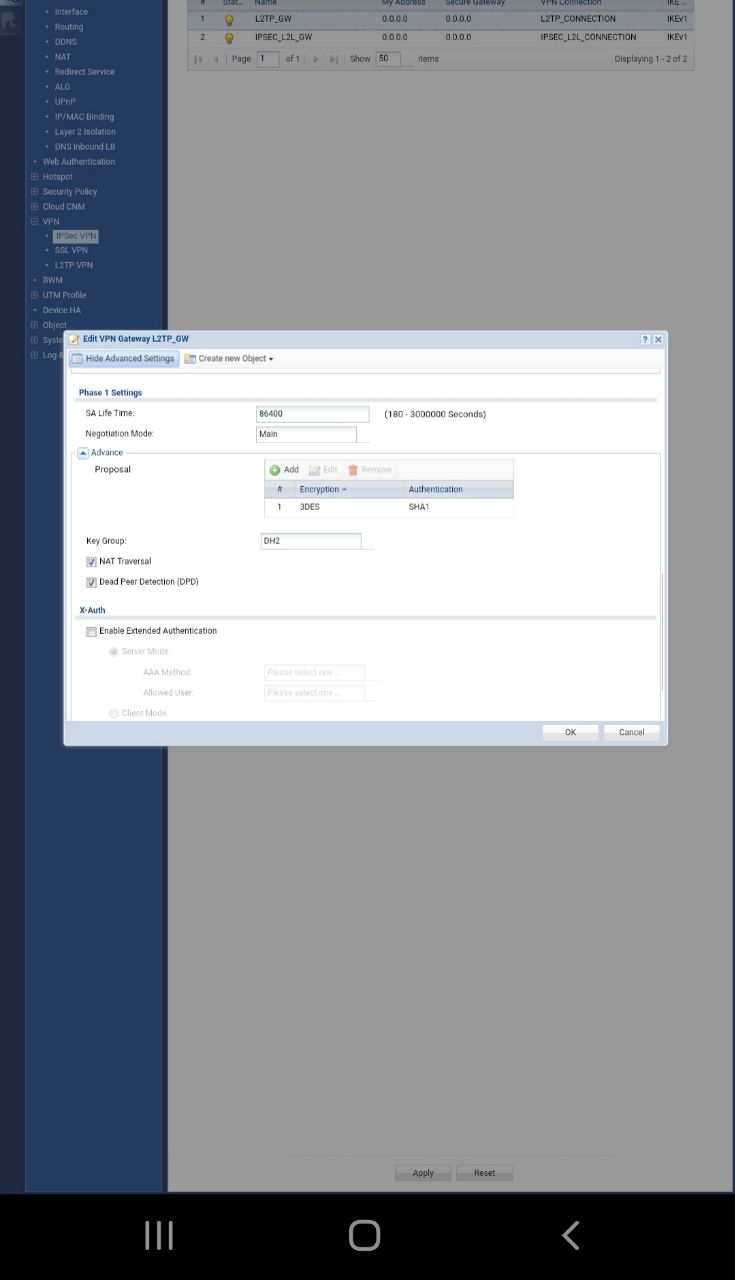Expand the Cloud CNM tree node
Image resolution: width=735 pixels, height=1280 pixels.
tap(35, 207)
